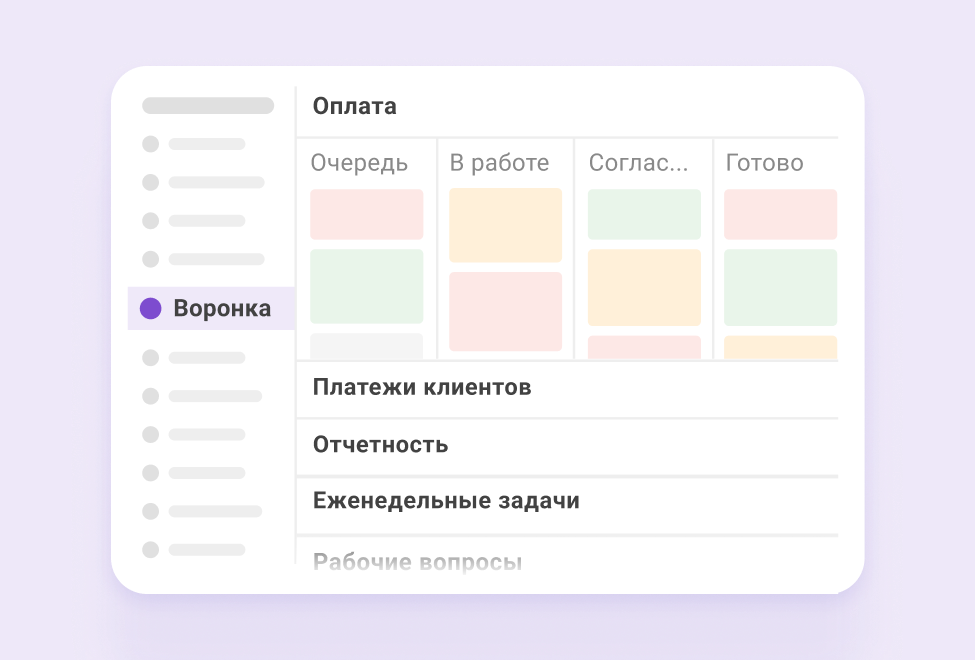The image size is (975, 660).
Task: Open the pink card in Очередь column
Action: coord(367,214)
